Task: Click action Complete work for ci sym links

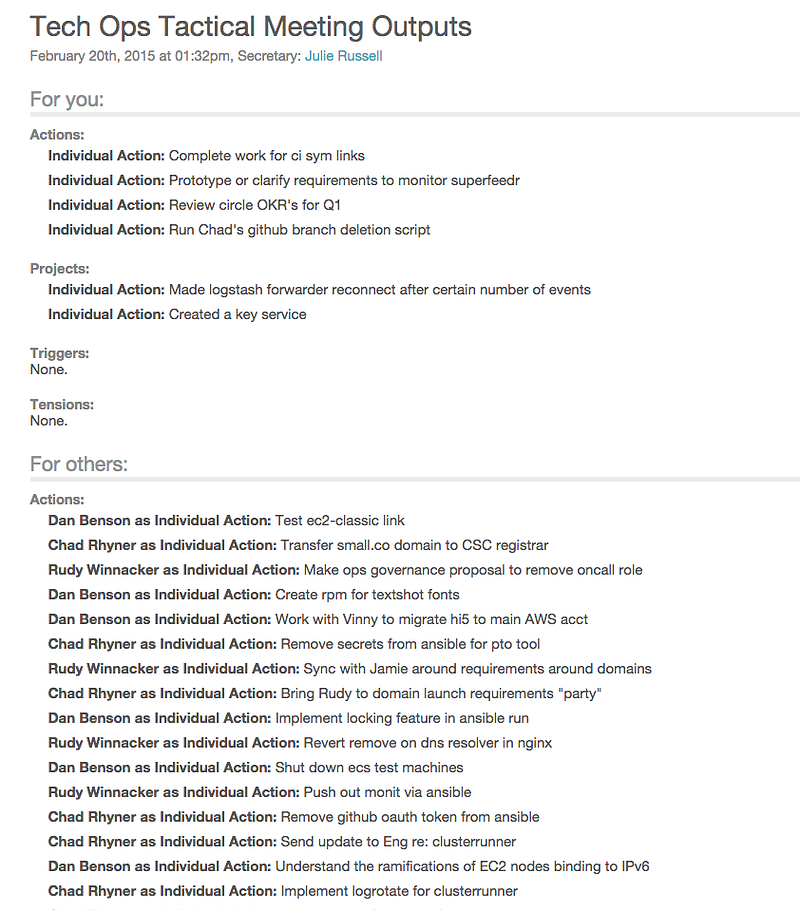Action: (x=206, y=156)
